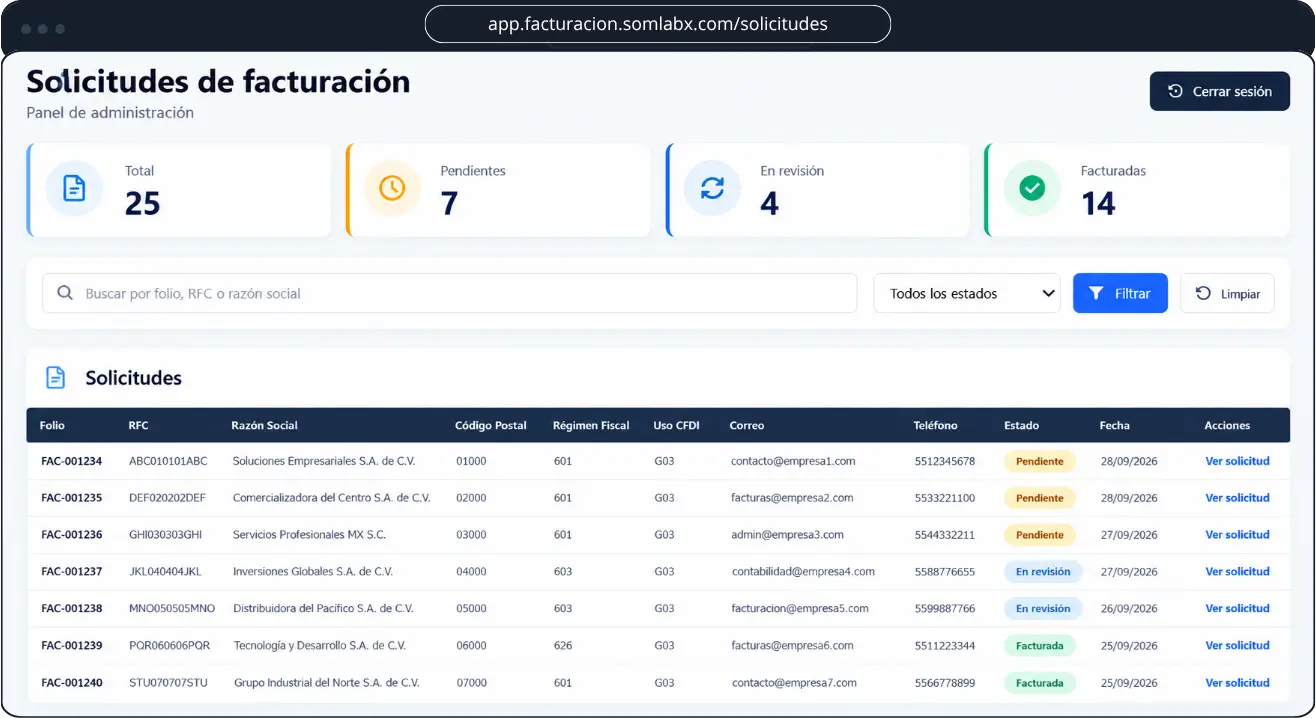Click Tecnología y Desarrollo S.A. de C.V.
This screenshot has width=1316, height=718.
click(319, 645)
